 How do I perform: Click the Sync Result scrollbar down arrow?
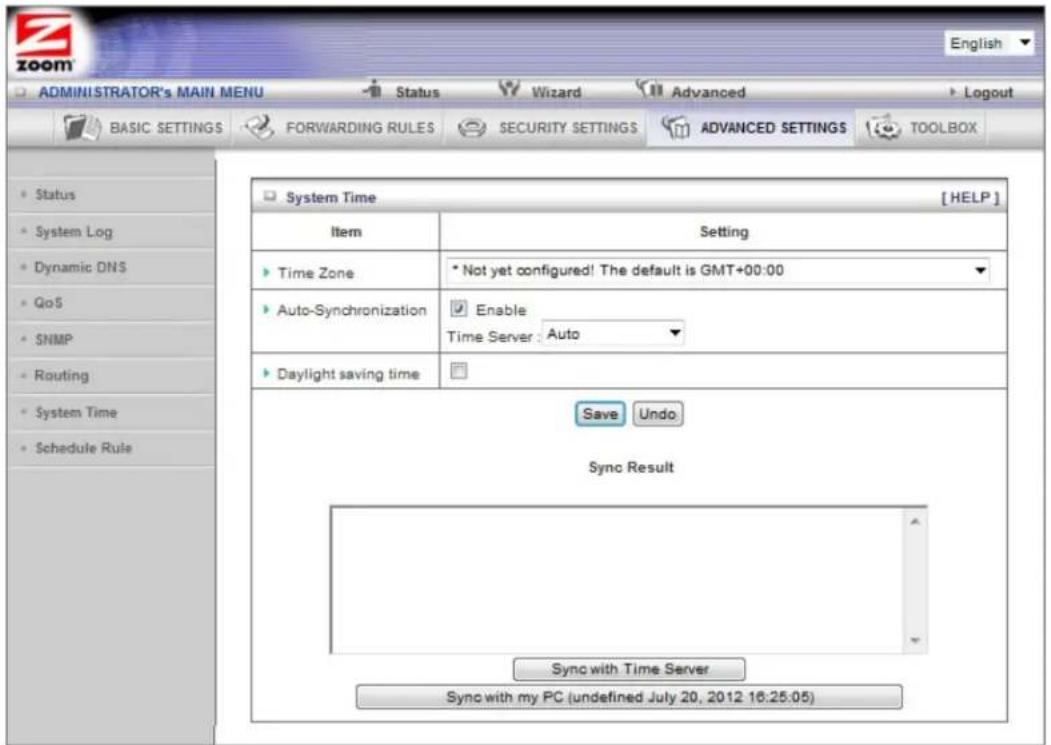tap(915, 640)
